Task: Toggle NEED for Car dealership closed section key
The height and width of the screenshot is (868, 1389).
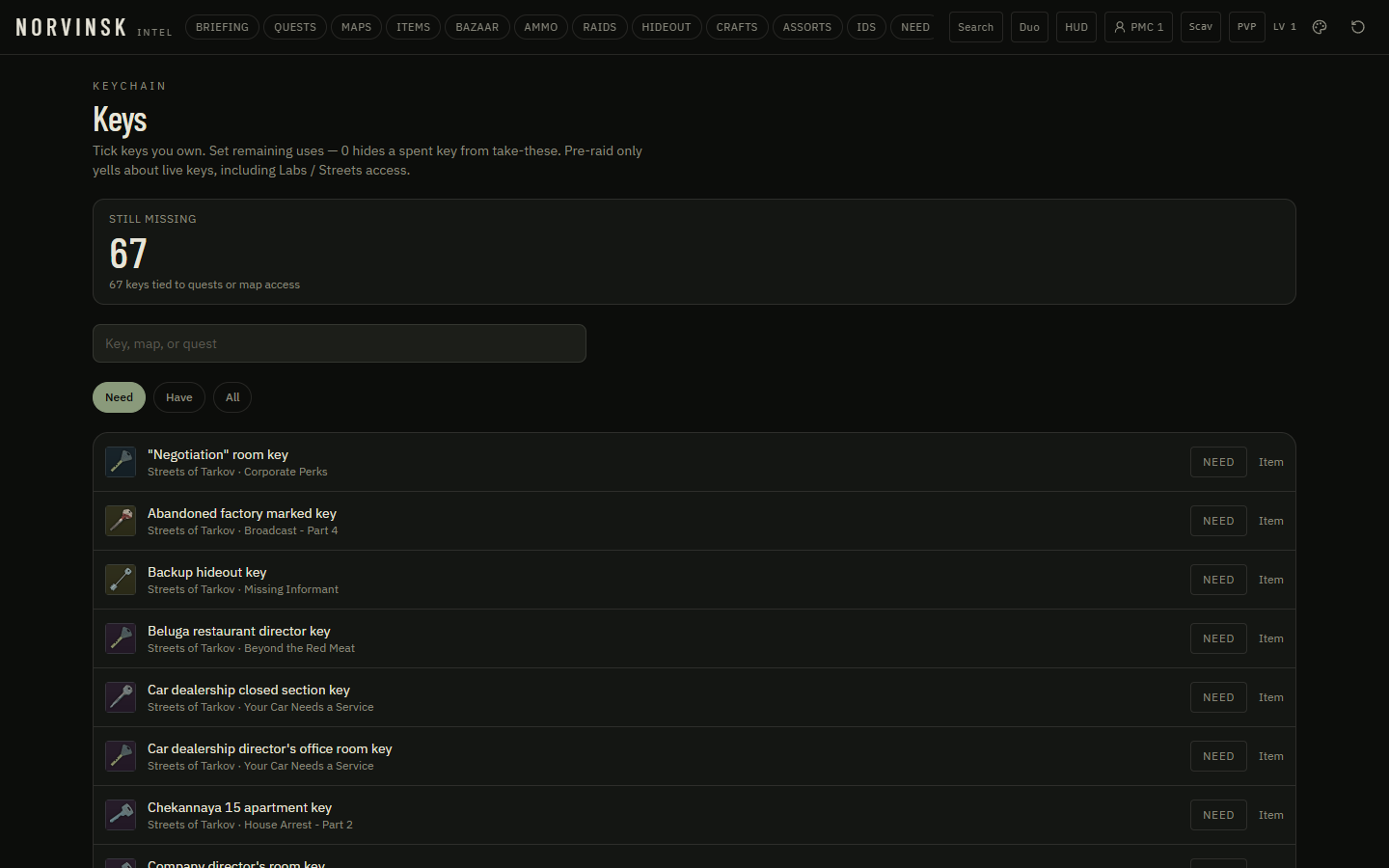Action: (1218, 697)
